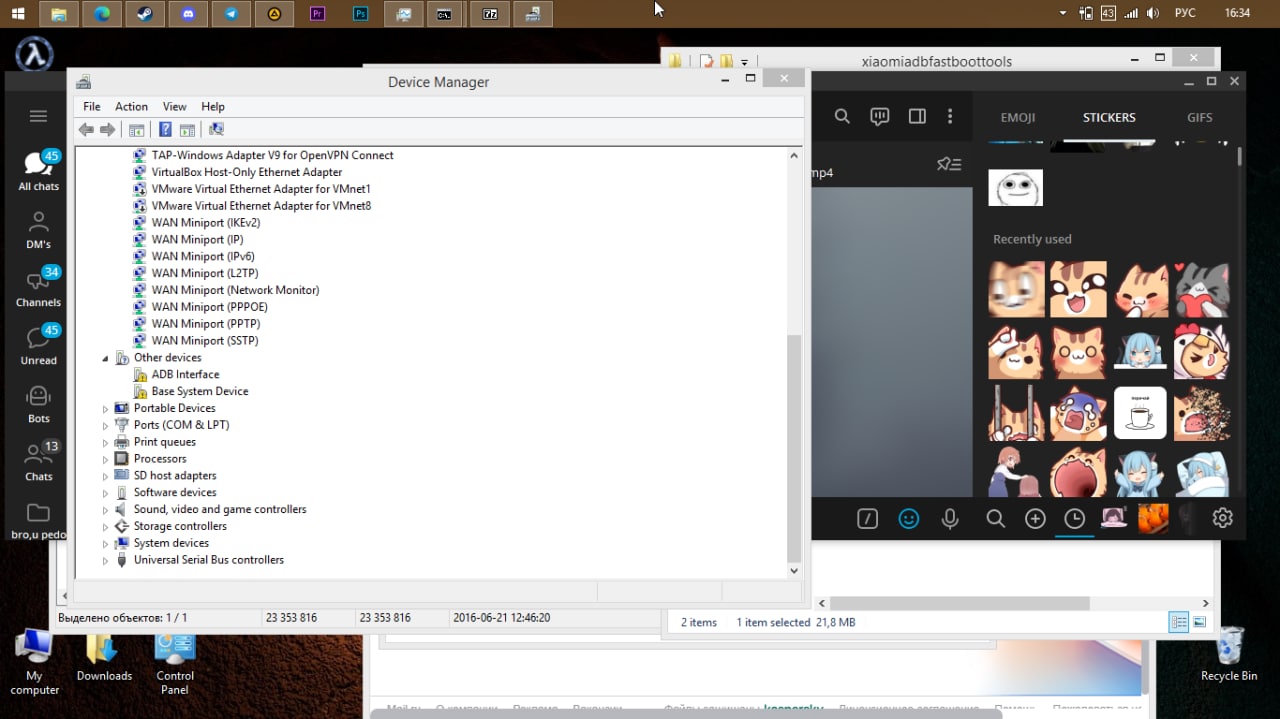Send the meme face sticker above Recently used
Viewport: 1280px width, 719px height.
[x=1015, y=187]
